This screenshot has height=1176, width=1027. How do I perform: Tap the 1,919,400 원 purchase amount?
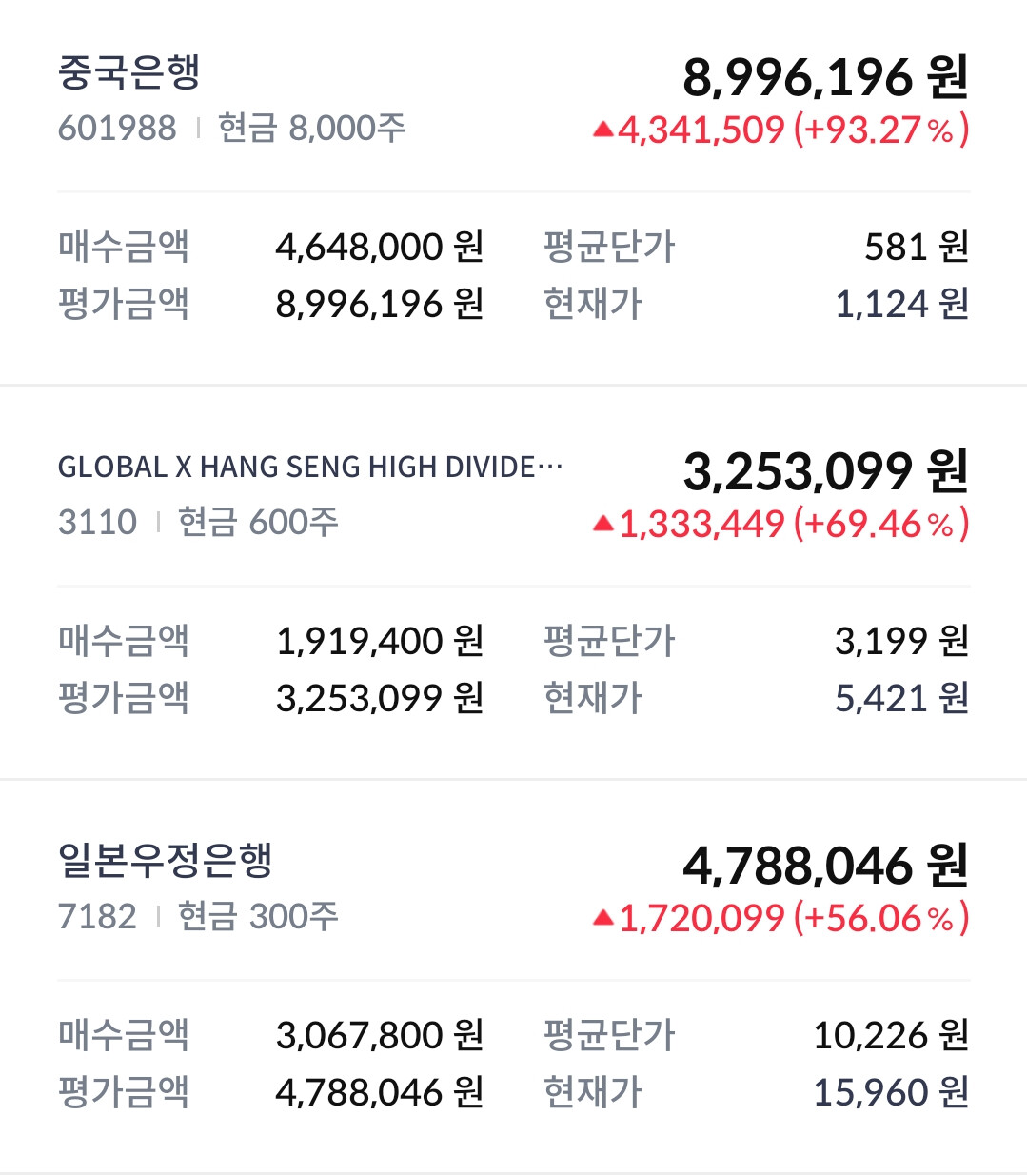coord(379,641)
